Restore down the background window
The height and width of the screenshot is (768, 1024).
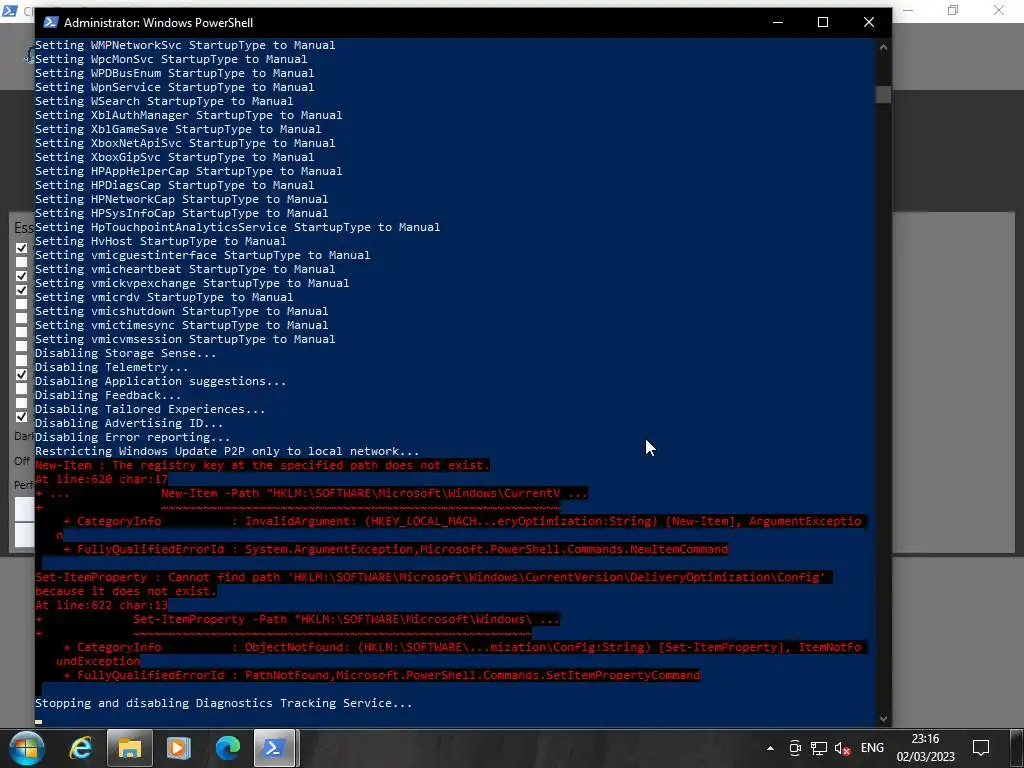(953, 10)
